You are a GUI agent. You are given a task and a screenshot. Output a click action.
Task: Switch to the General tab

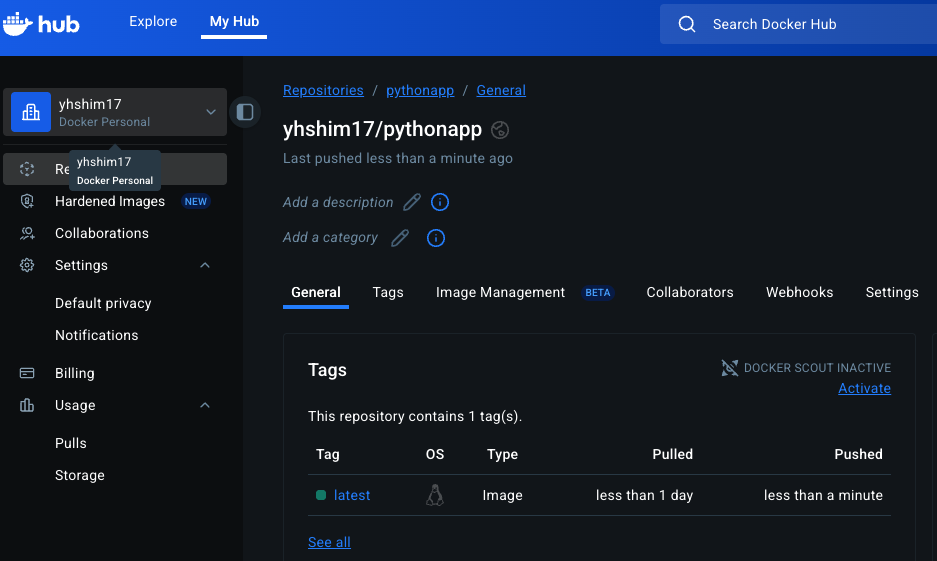(x=316, y=292)
